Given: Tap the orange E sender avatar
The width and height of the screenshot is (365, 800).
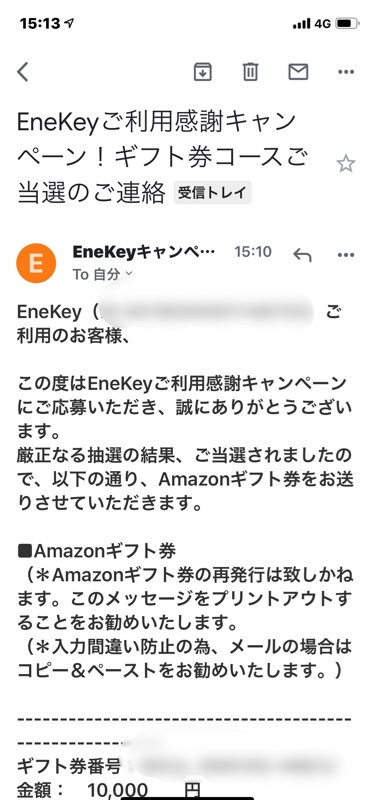Looking at the screenshot, I should [x=36, y=263].
